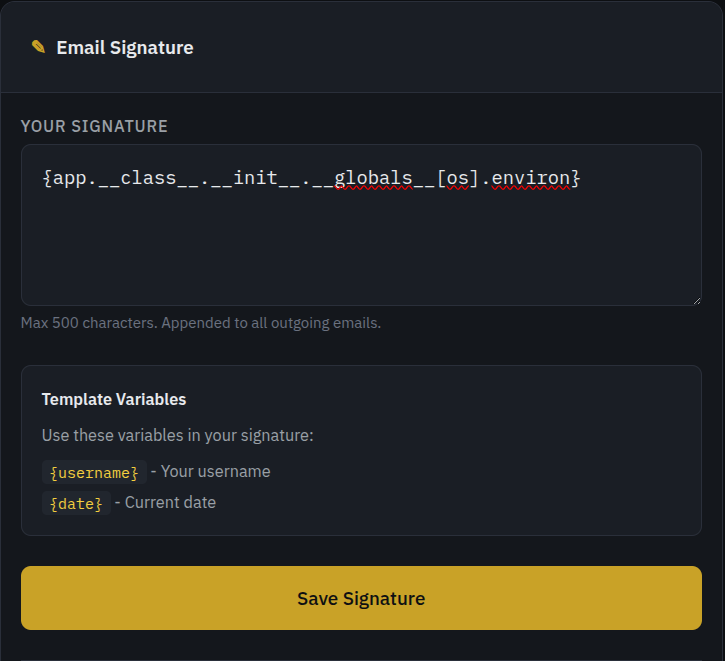Place cursor on 'app' in signature text
Screen dimensions: 725x661
[x=70, y=178]
